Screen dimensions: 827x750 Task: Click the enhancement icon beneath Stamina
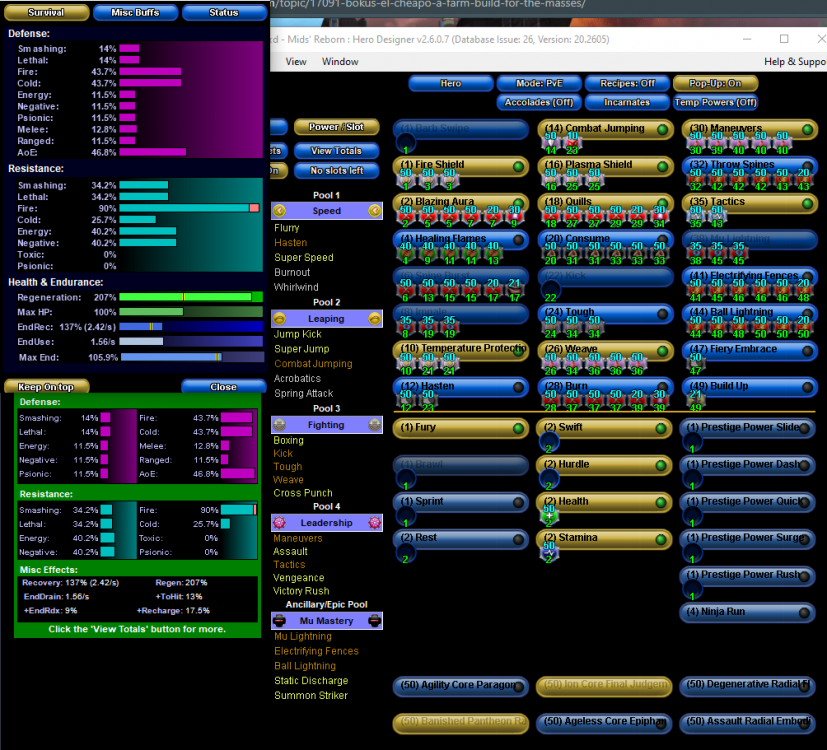(549, 550)
